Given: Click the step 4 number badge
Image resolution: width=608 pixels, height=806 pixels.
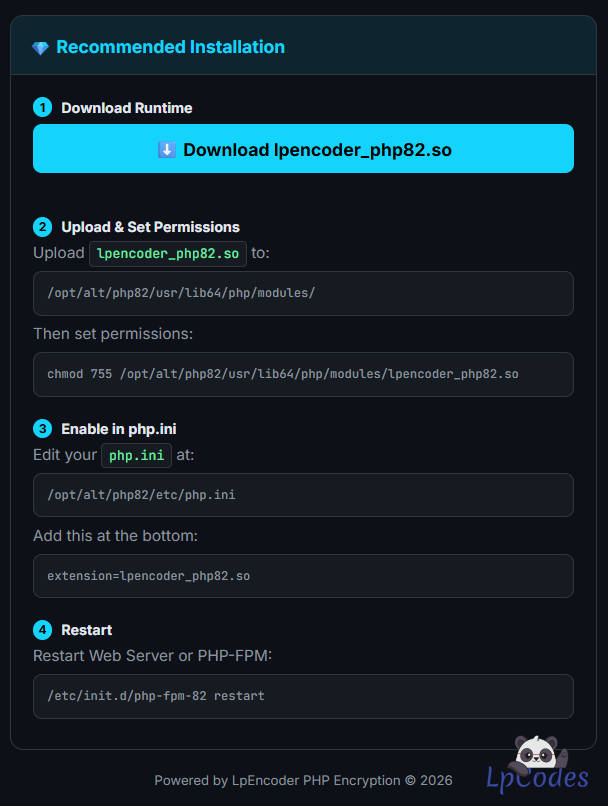Looking at the screenshot, I should (42, 630).
